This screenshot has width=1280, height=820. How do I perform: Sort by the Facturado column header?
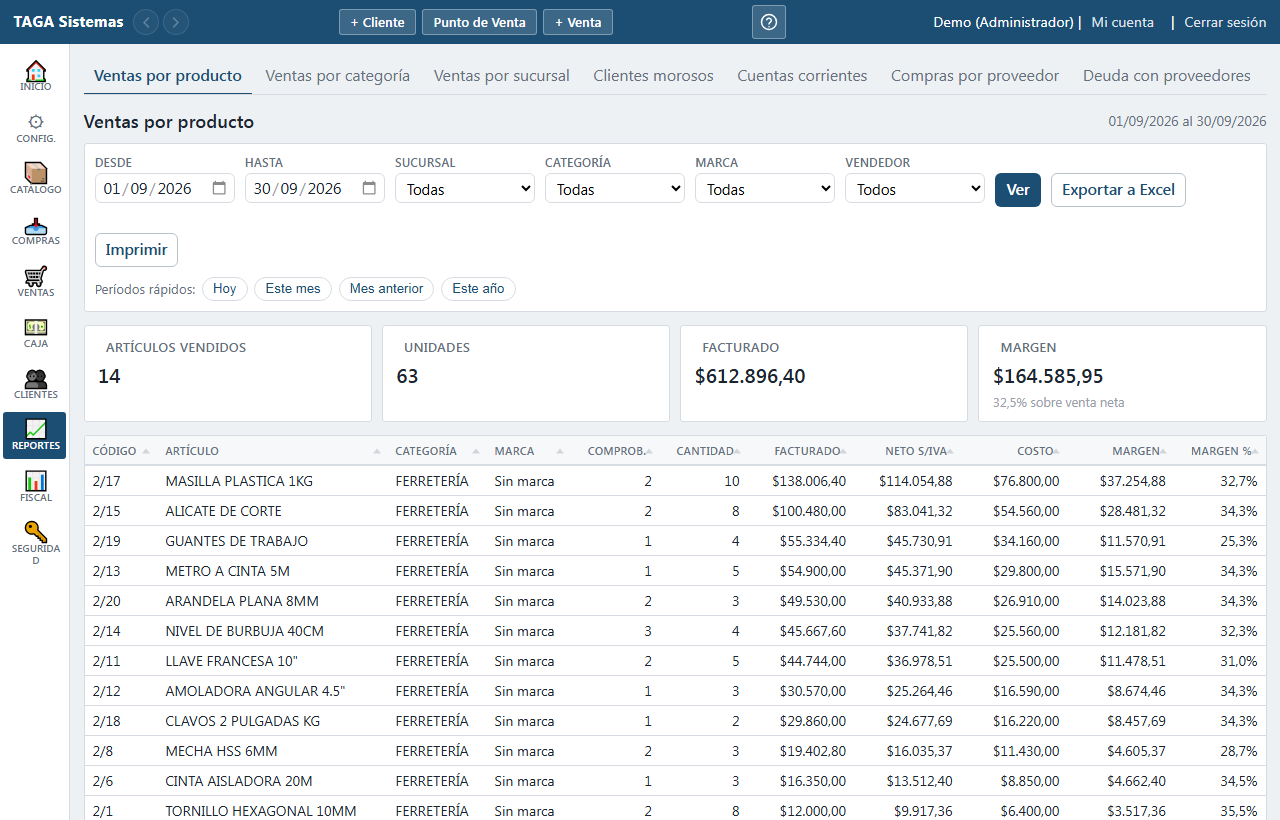(x=807, y=451)
